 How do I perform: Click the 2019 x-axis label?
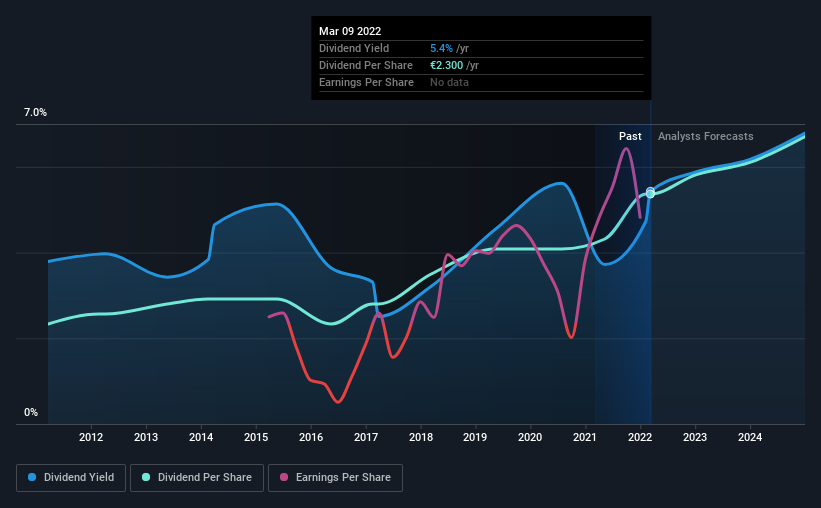[x=475, y=437]
